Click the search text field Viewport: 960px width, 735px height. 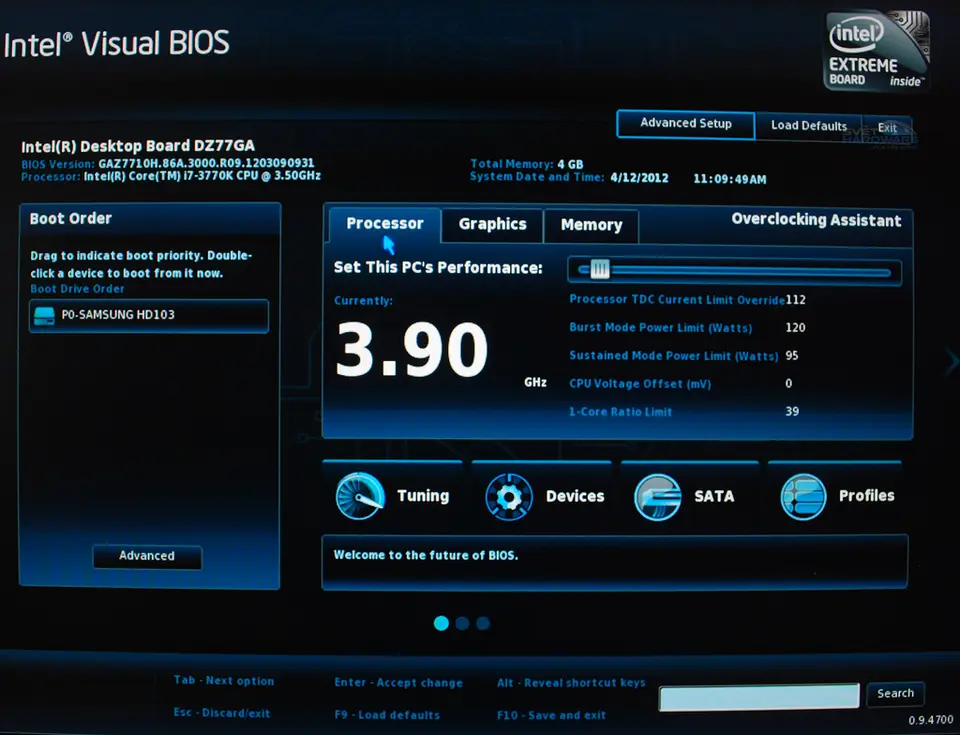[759, 696]
